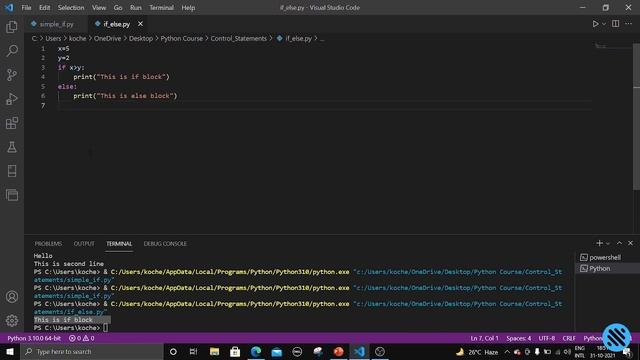Open the Help menu
The height and width of the screenshot is (360, 640).
coord(188,8)
